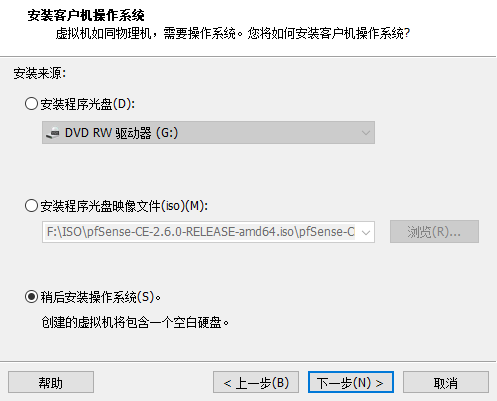Open the DVD RW 驱动器 (G:) dropdown
Image resolution: width=497 pixels, height=401 pixels.
(x=208, y=133)
